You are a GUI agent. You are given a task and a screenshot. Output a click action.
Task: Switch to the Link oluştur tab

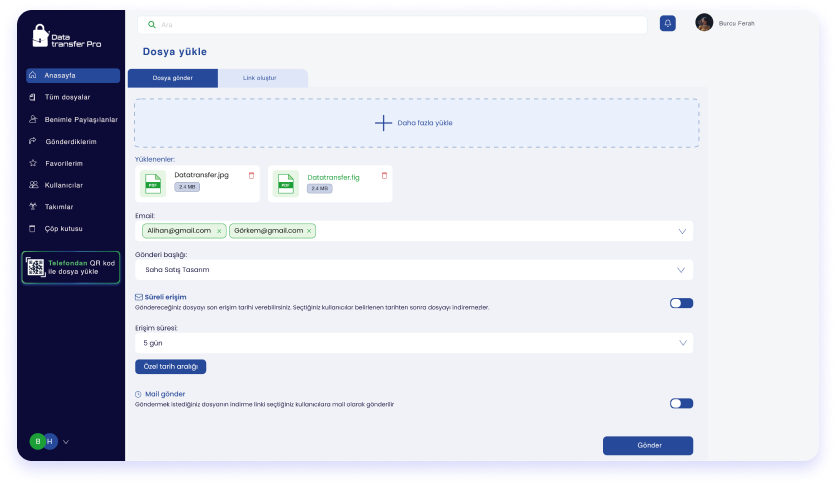(x=263, y=78)
